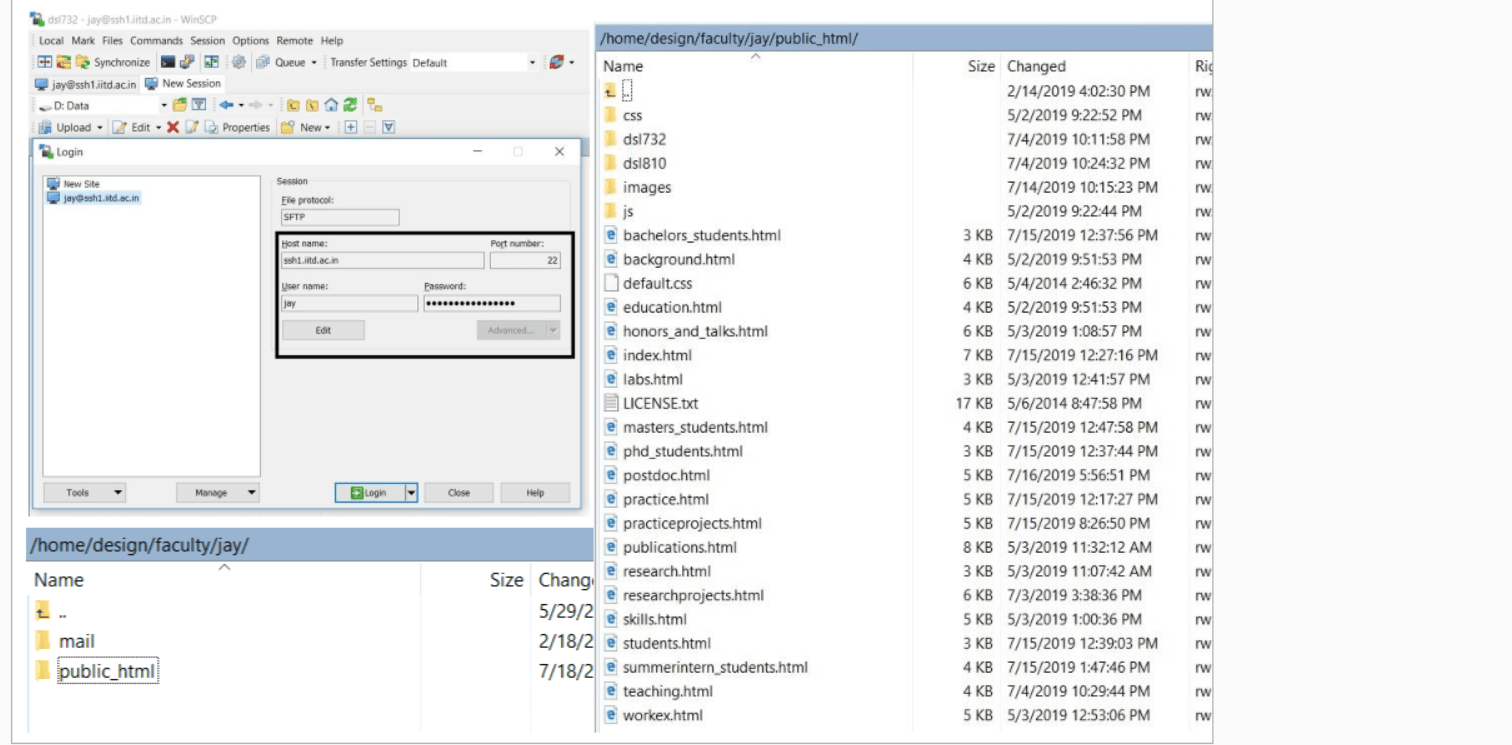Click the New folder toolbar button

pyautogui.click(x=301, y=128)
